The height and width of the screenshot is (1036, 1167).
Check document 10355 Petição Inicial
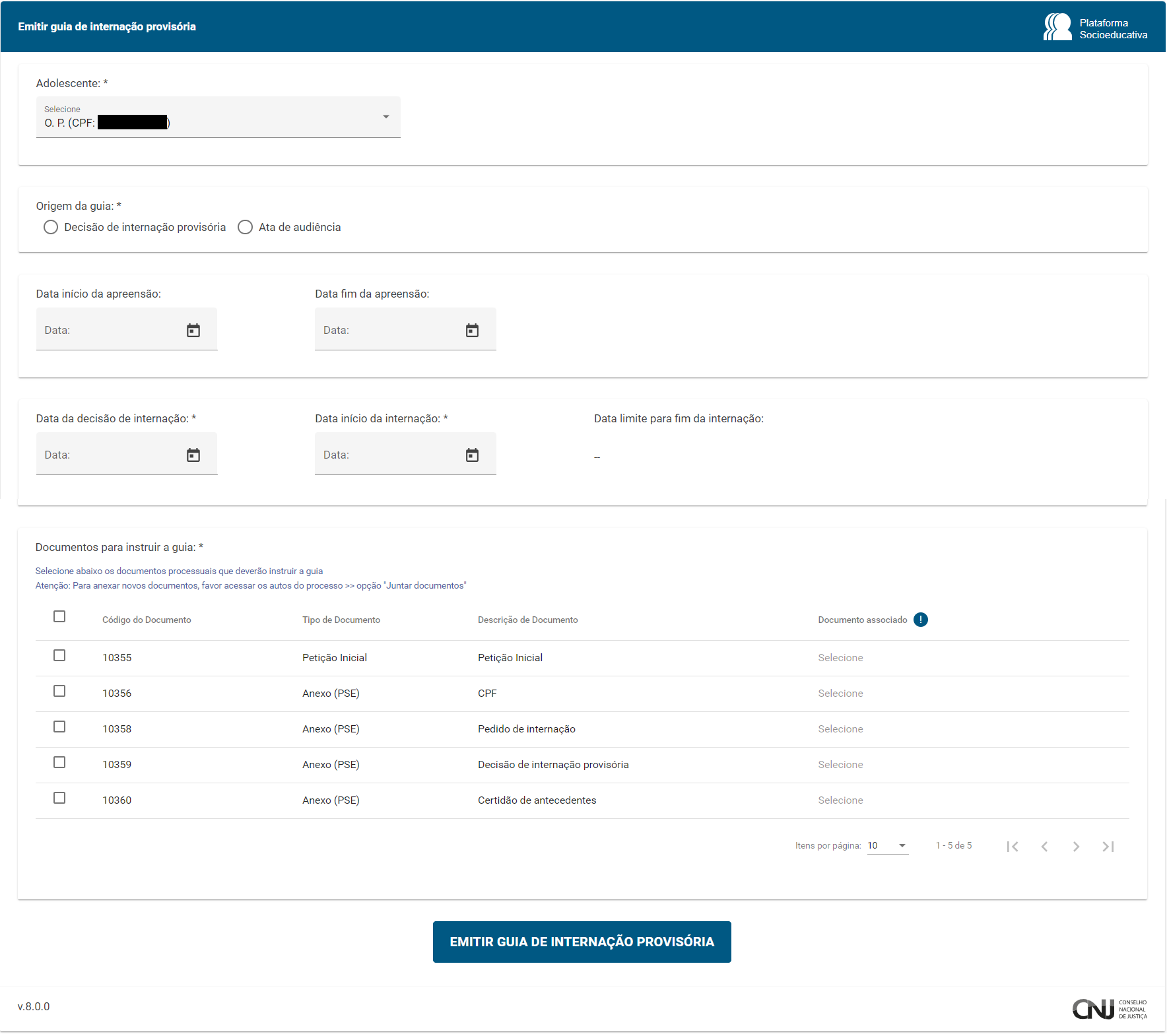pos(59,655)
